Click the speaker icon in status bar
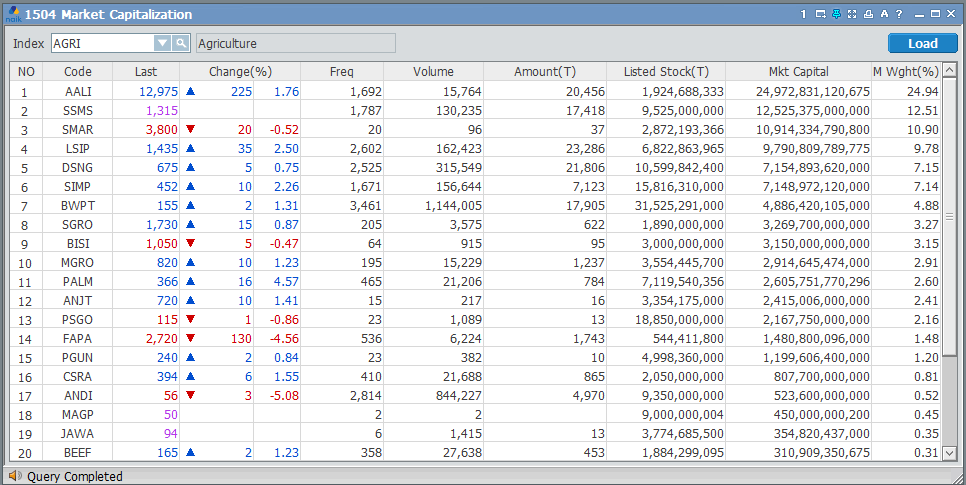The image size is (966, 485). click(x=14, y=476)
